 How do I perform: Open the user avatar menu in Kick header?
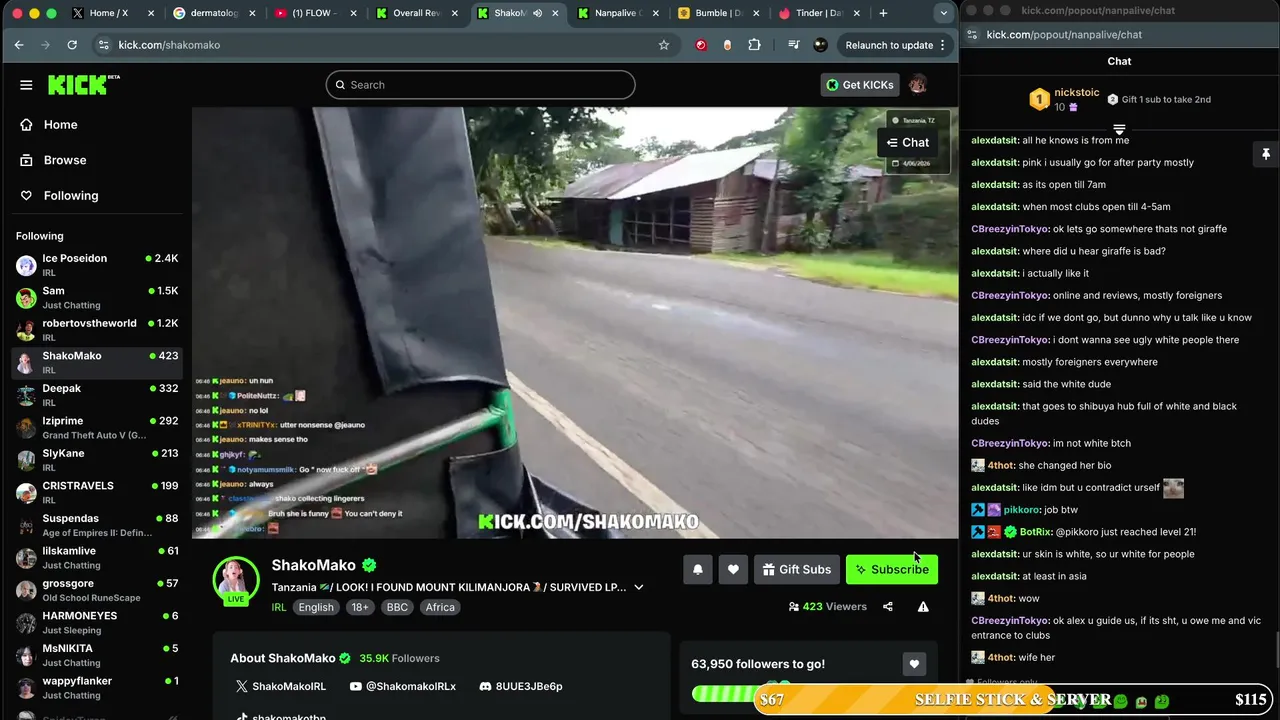click(x=918, y=85)
